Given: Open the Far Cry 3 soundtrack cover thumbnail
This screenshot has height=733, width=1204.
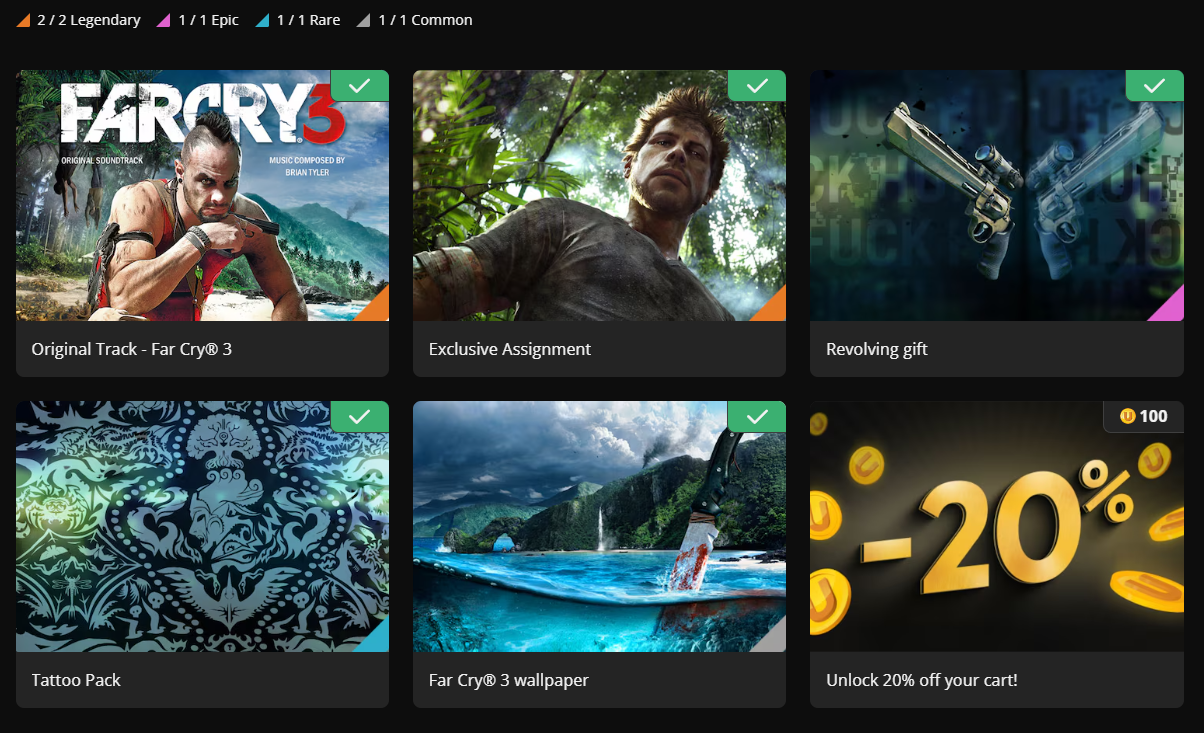Looking at the screenshot, I should point(202,196).
